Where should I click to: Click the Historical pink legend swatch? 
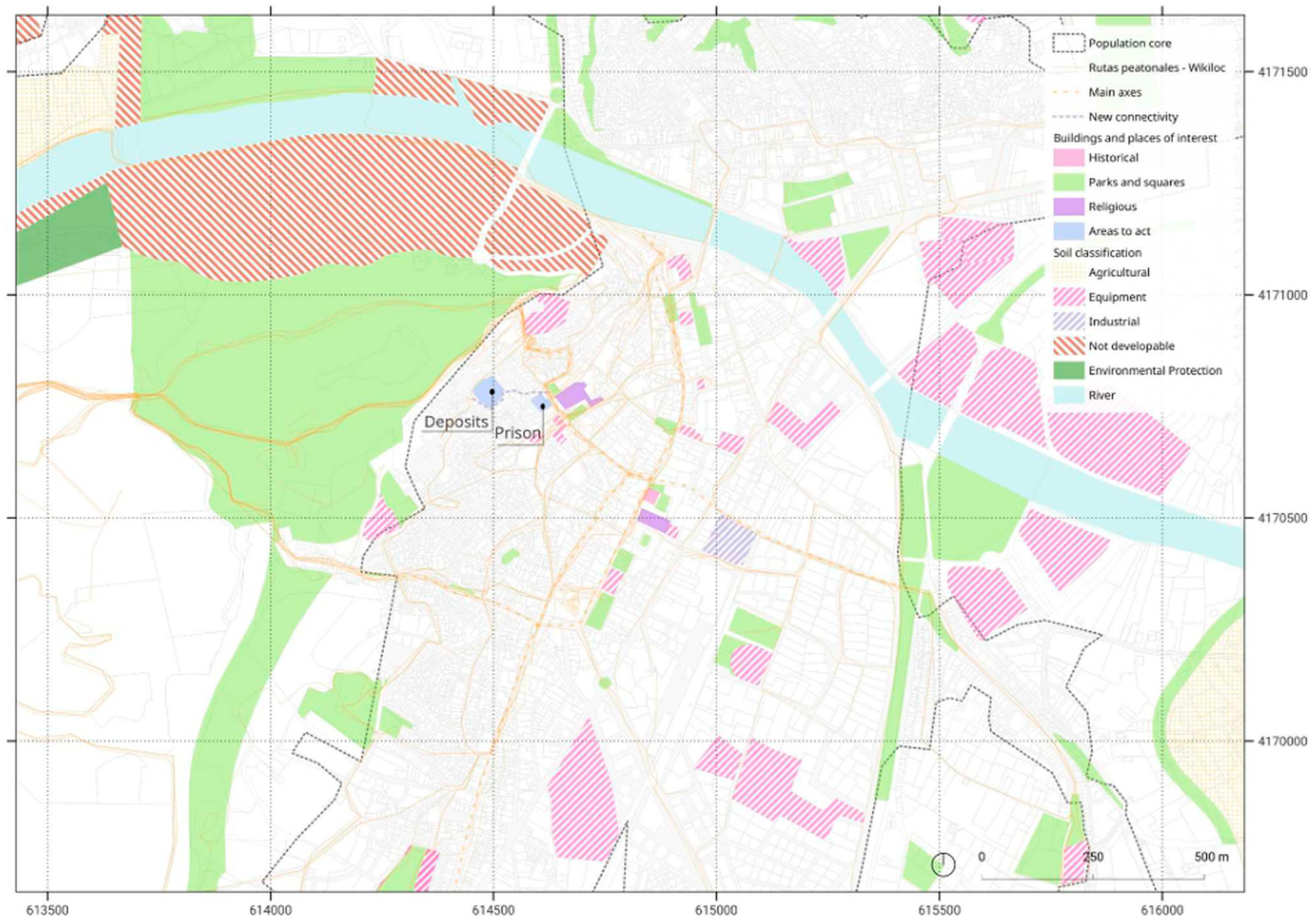[x=1068, y=157]
